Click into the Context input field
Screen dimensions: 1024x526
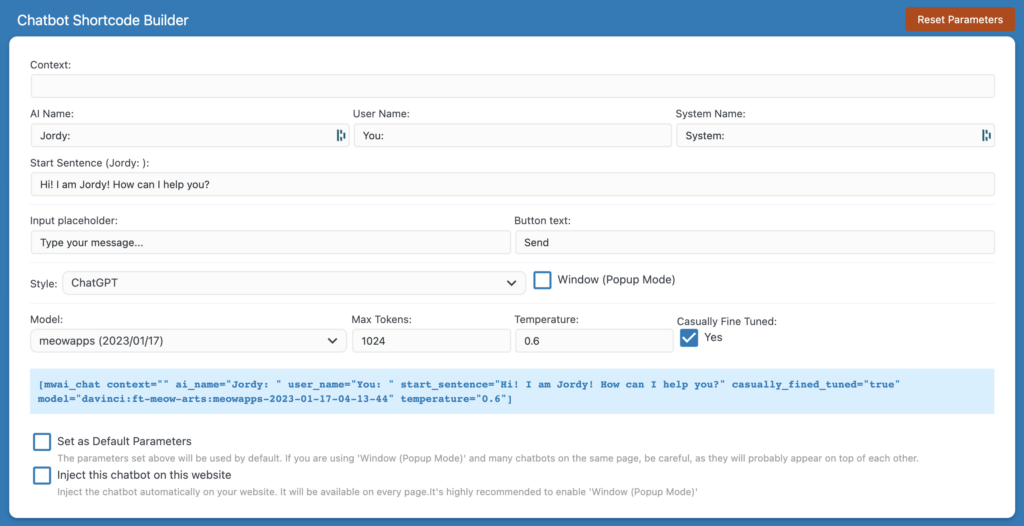pos(513,86)
